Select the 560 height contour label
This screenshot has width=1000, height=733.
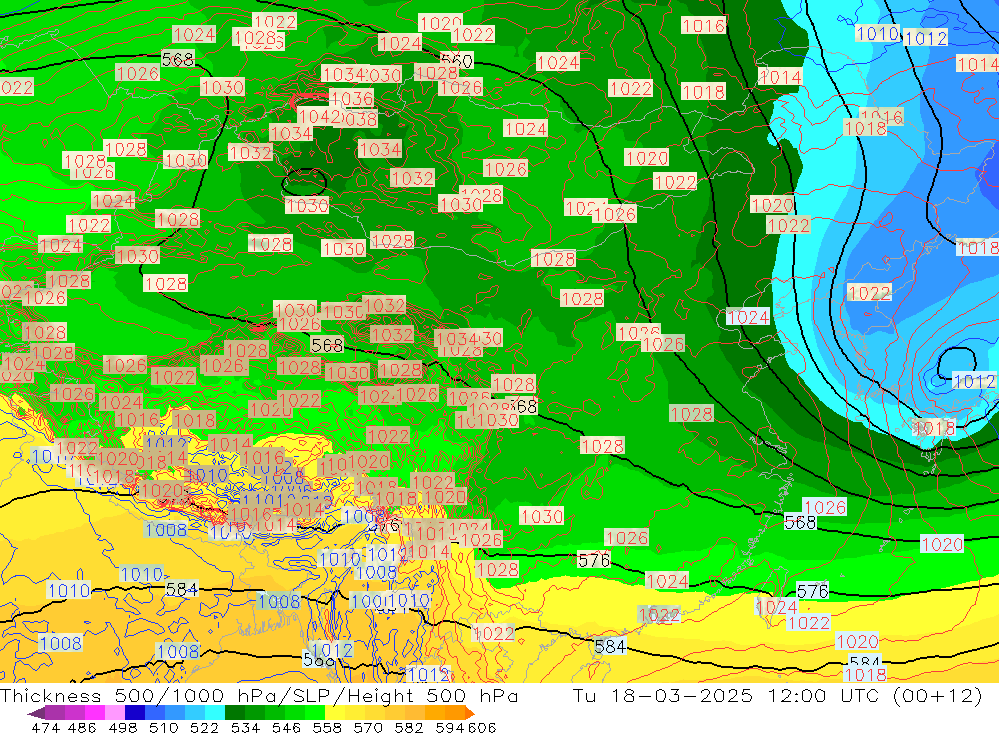point(457,61)
